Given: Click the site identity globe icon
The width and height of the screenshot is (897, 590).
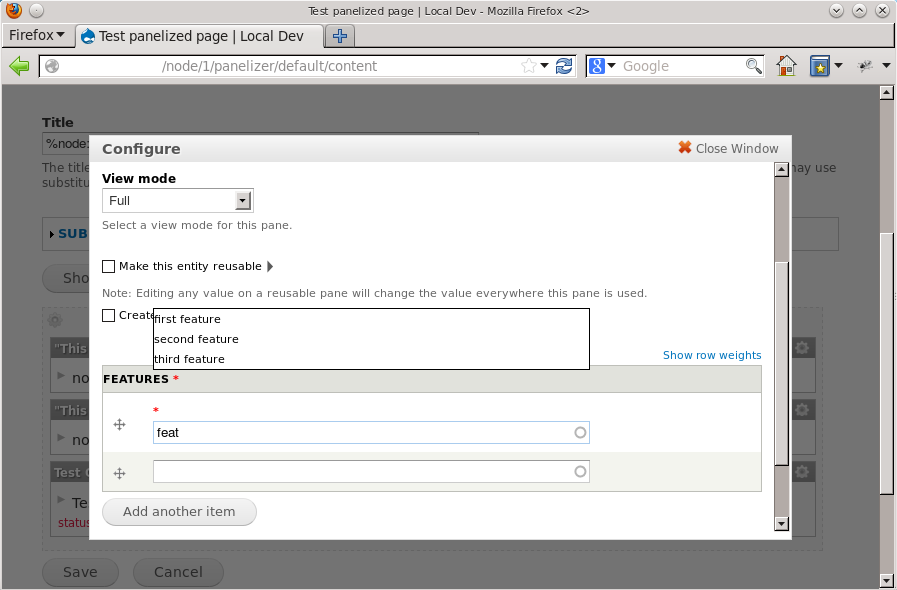Looking at the screenshot, I should (52, 66).
